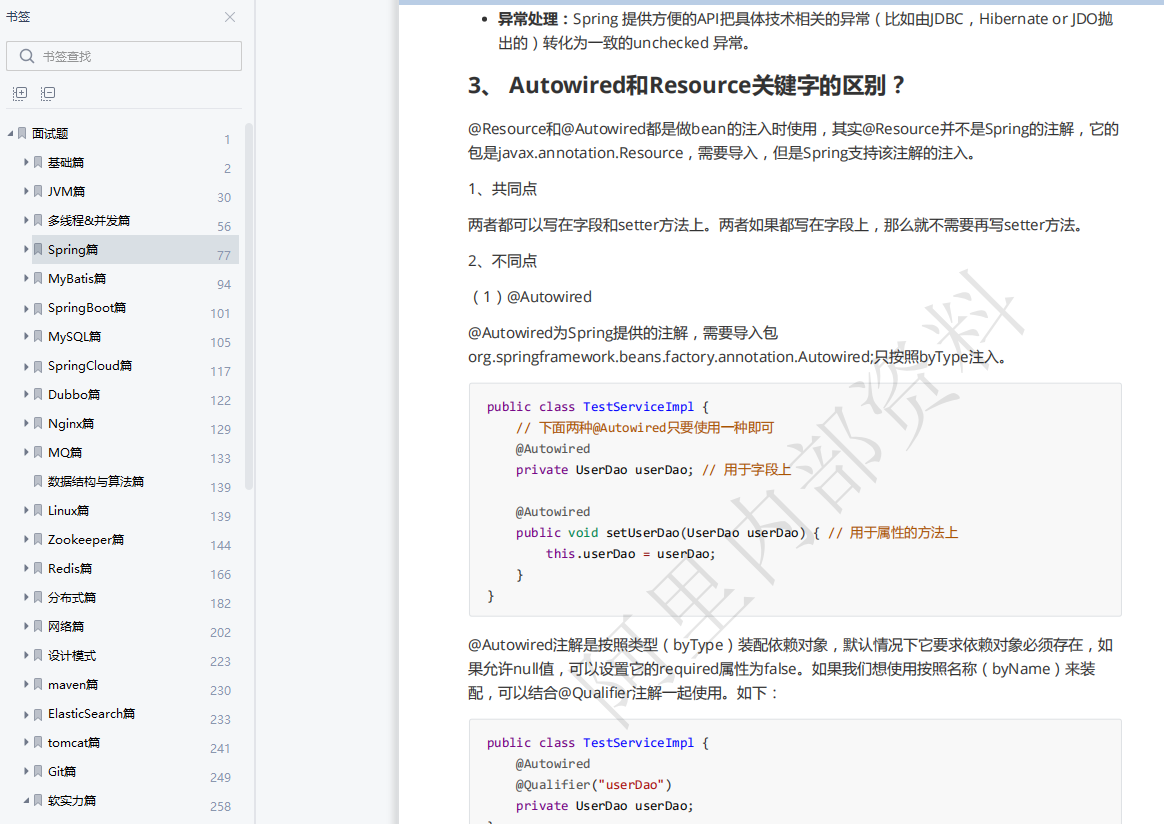1164x824 pixels.
Task: Expand the 多线程&并发篇 bookmark
Action: (28, 220)
